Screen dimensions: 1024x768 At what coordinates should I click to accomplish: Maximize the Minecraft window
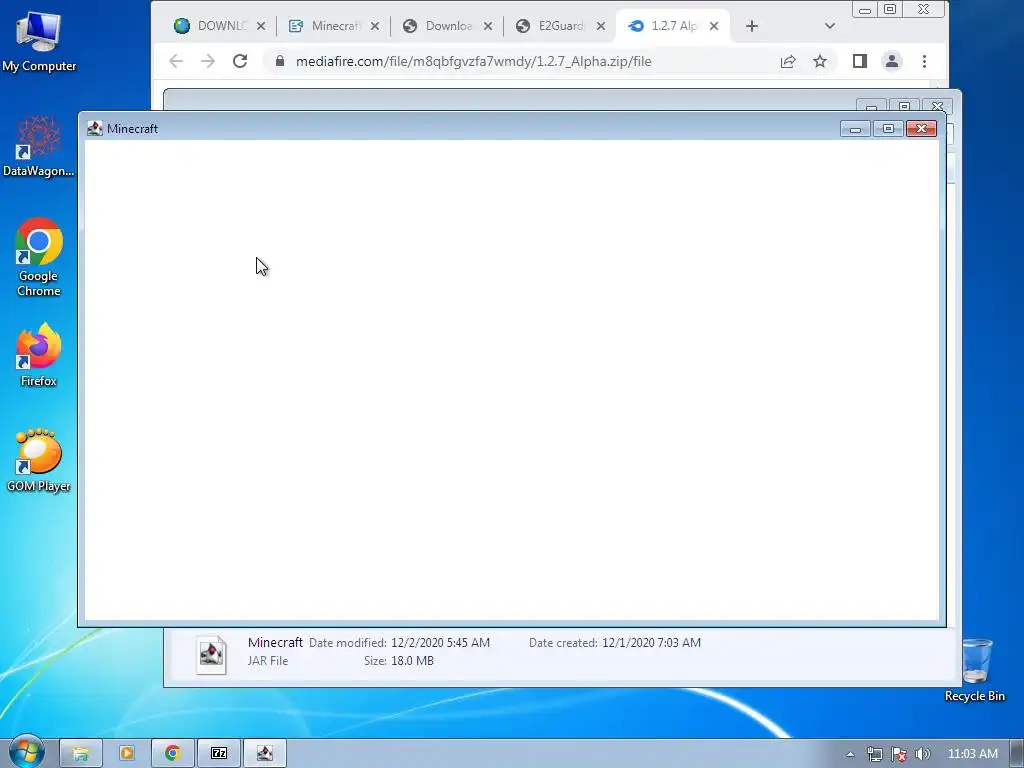(888, 129)
